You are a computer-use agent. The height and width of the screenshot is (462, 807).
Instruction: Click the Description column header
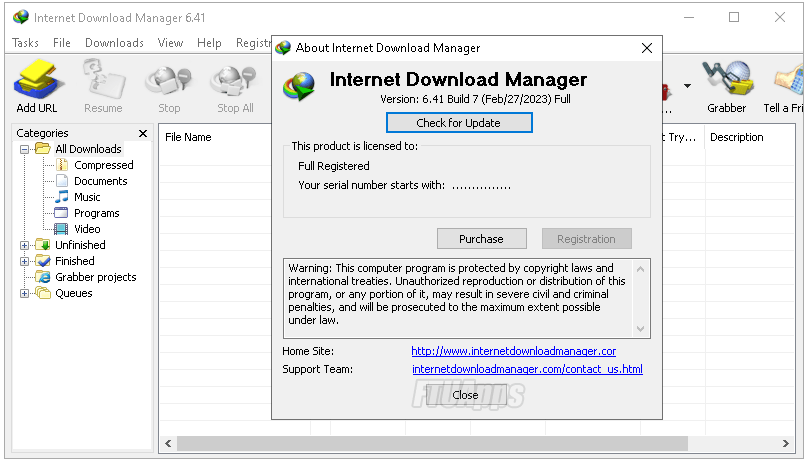pos(736,137)
